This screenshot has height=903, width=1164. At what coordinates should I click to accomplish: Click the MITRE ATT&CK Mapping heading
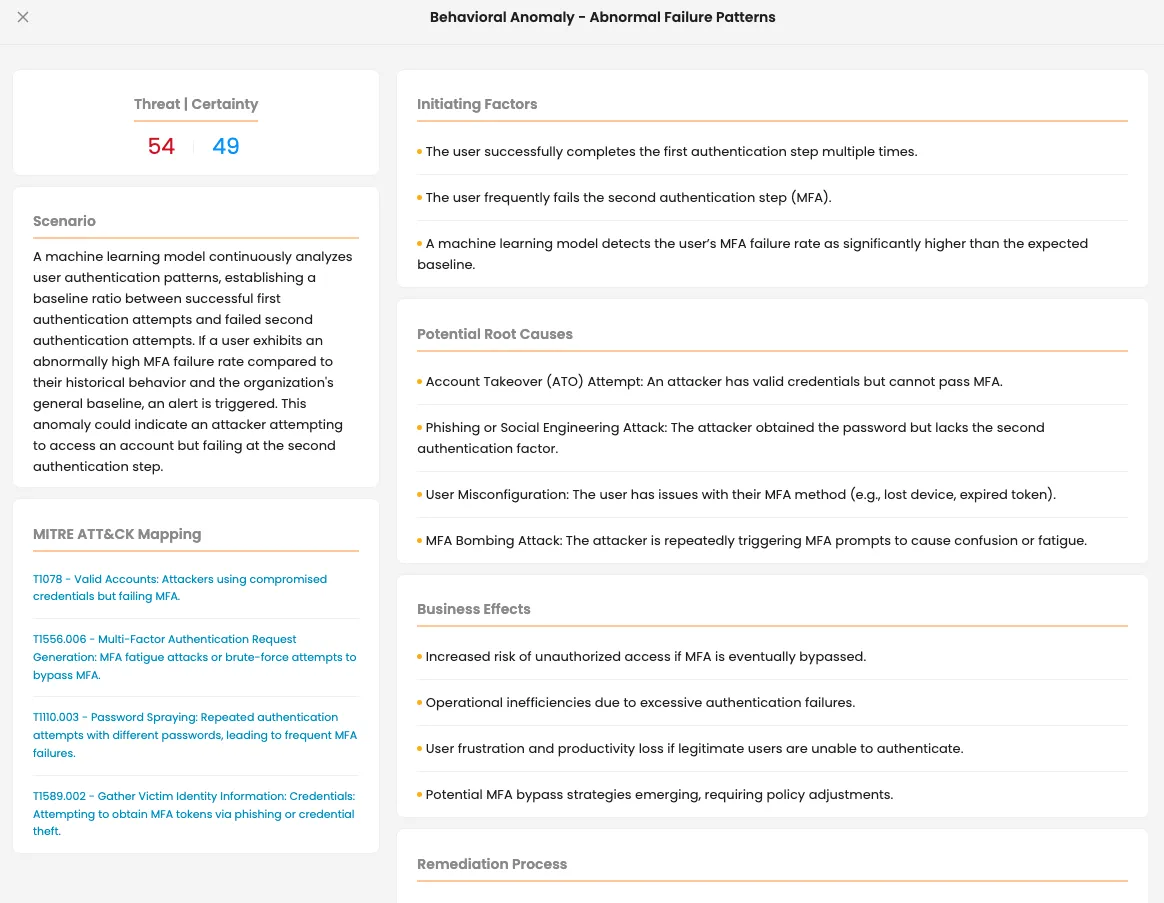click(117, 535)
